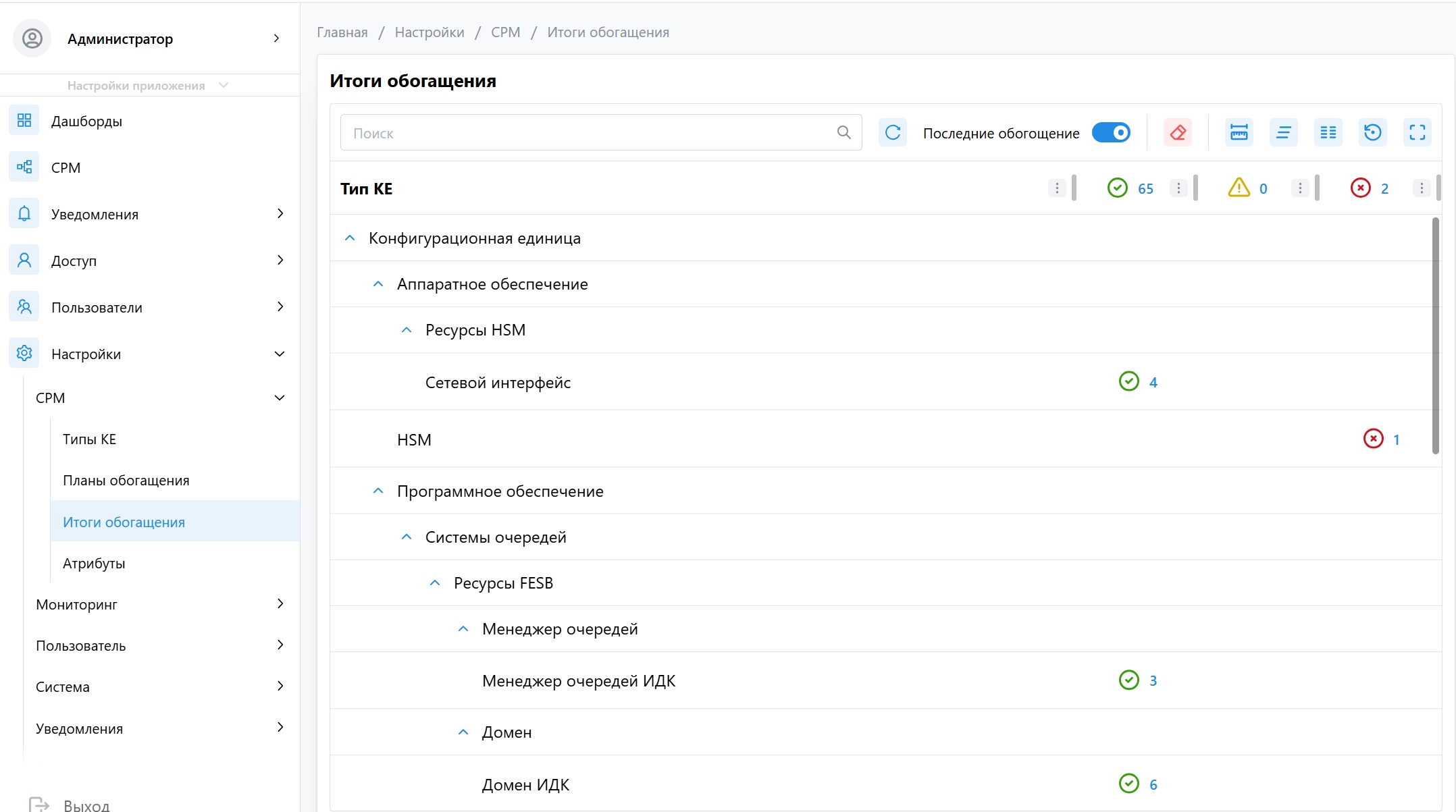Click the red eraser clear button

1177,132
